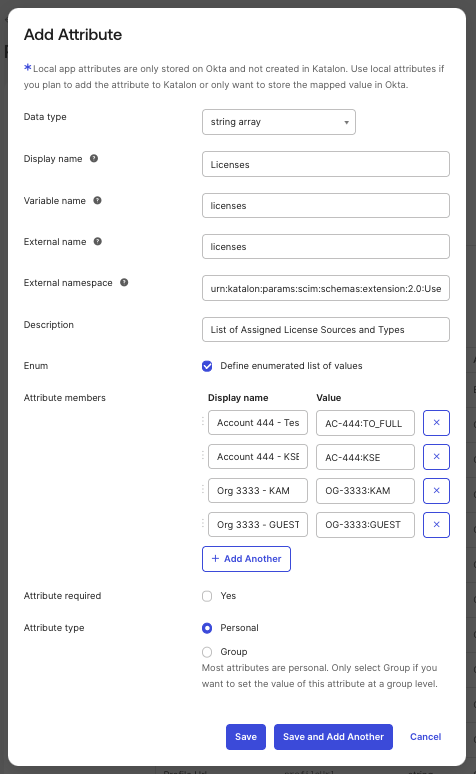
Task: Open help tooltip for Display name
Action: tap(94, 158)
